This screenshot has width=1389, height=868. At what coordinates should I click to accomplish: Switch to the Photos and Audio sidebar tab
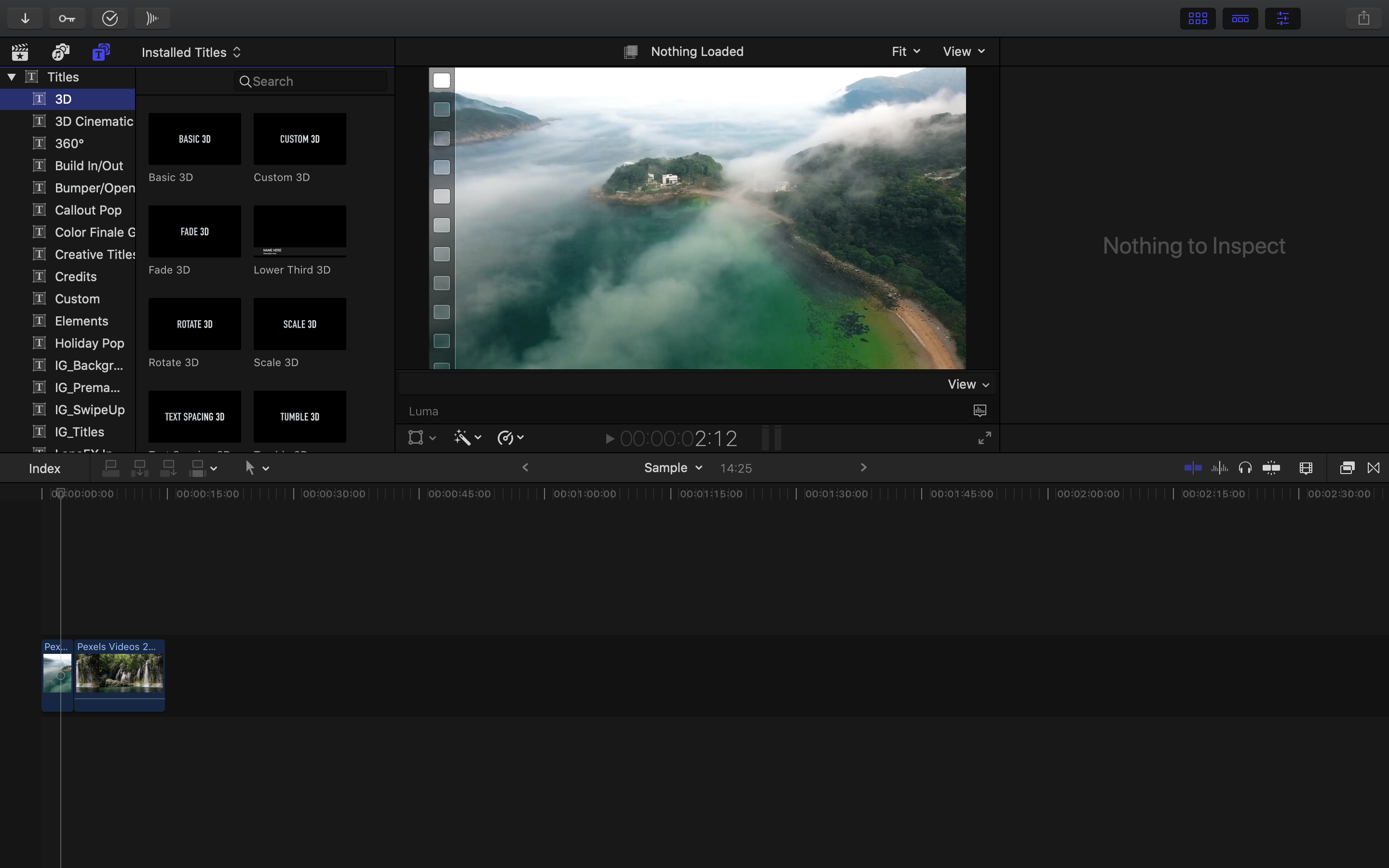click(x=60, y=52)
